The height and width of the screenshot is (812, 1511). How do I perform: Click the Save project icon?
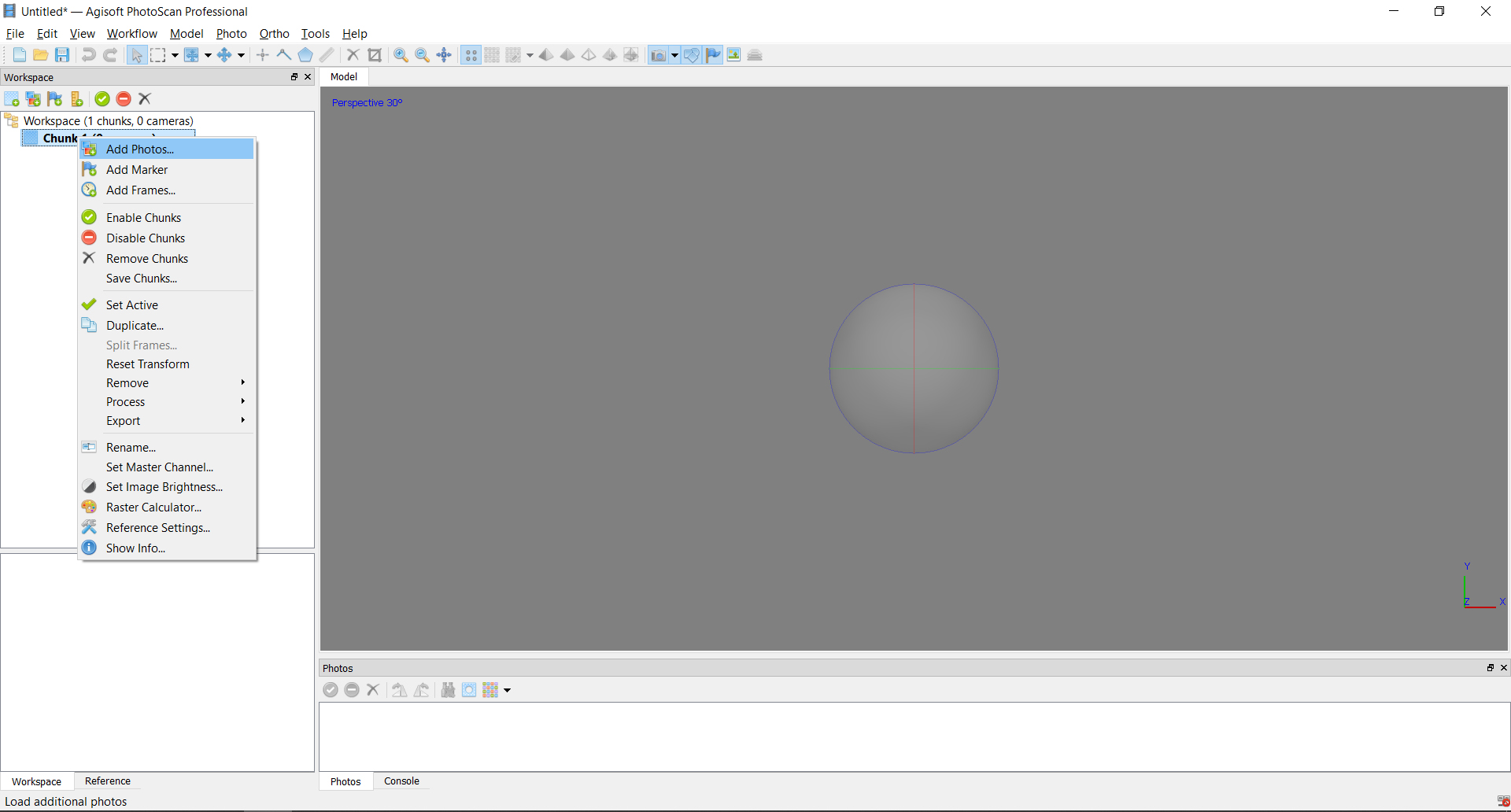click(x=62, y=55)
